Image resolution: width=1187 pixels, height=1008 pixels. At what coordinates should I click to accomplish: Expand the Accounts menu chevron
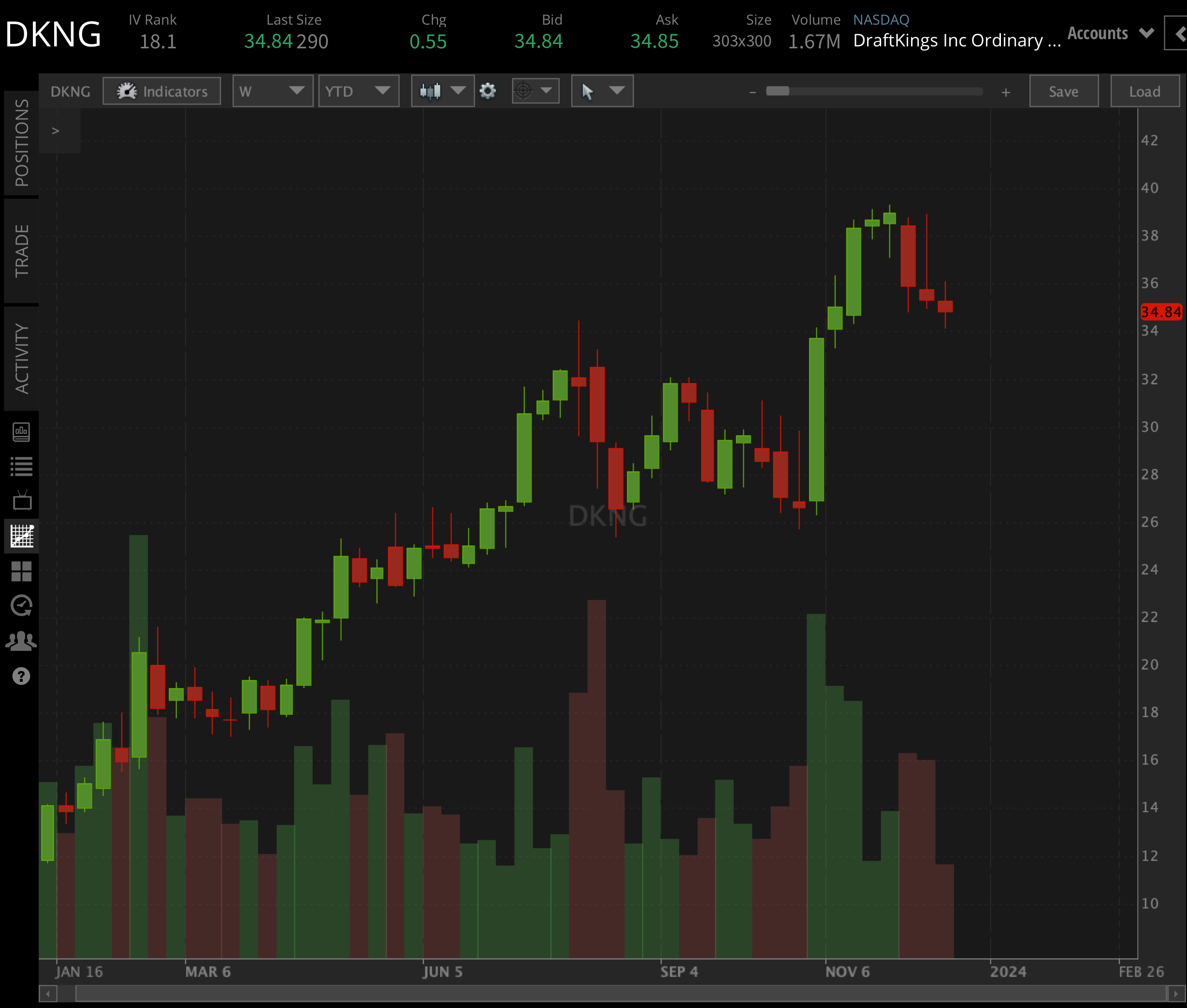(1146, 33)
